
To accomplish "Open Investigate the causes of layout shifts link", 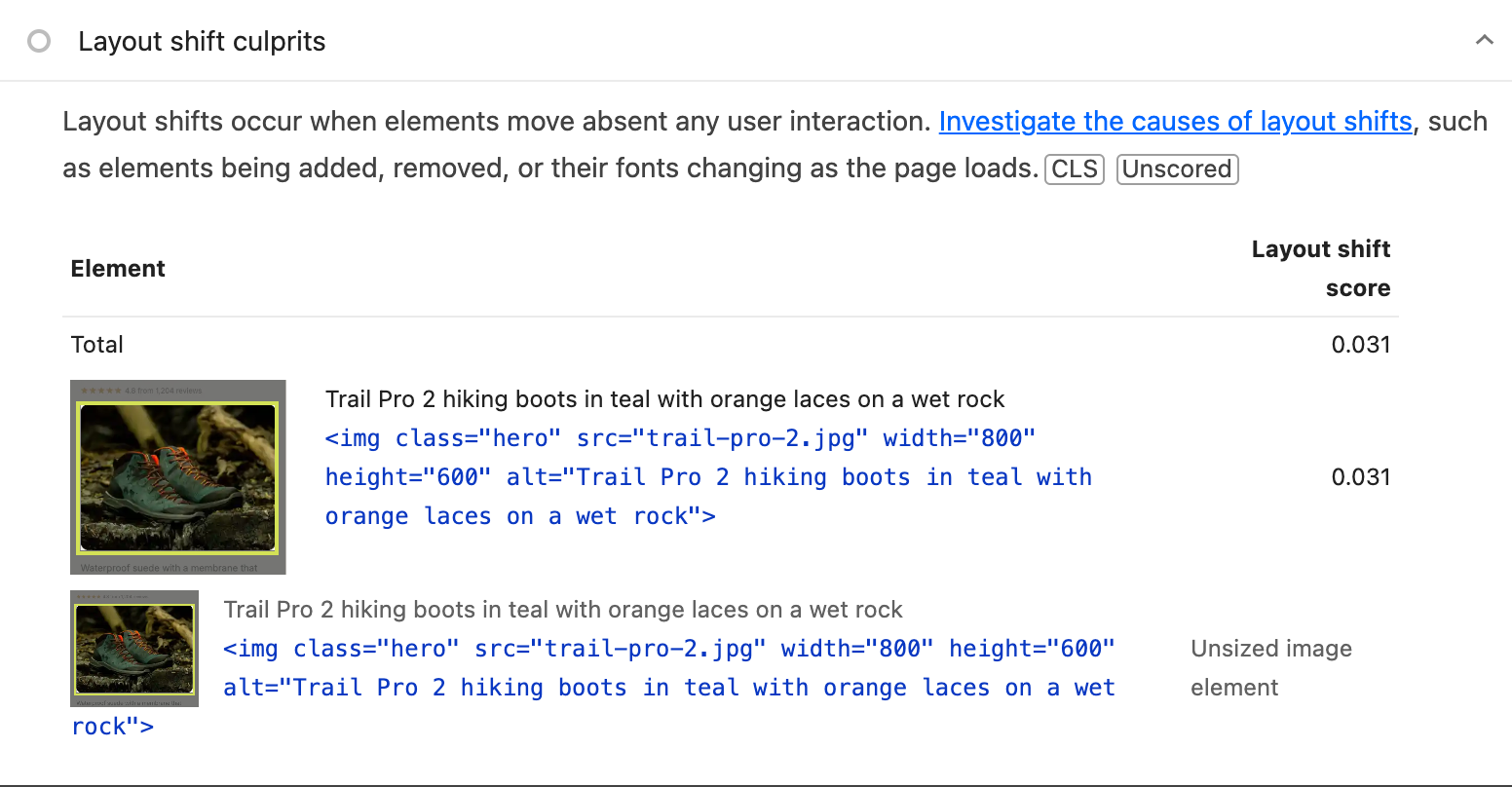I will click(x=1175, y=122).
